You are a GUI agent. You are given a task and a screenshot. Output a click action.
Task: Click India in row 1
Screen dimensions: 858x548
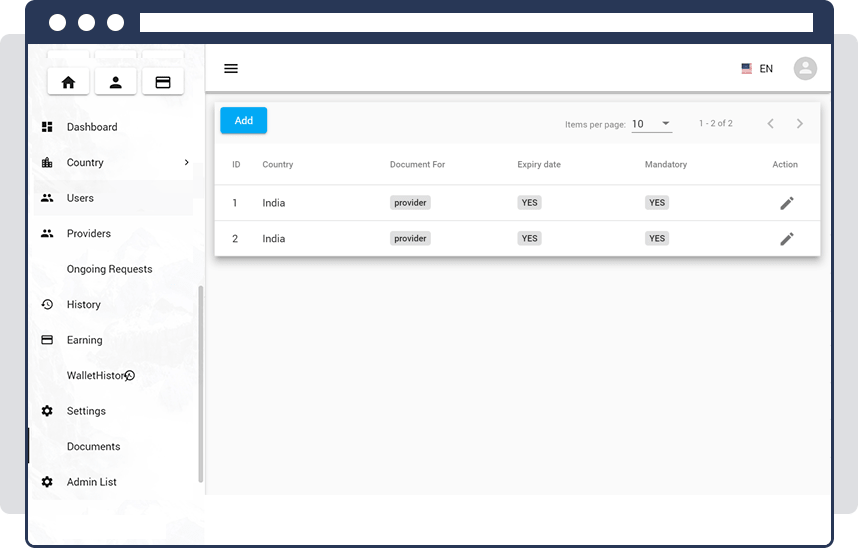(274, 203)
